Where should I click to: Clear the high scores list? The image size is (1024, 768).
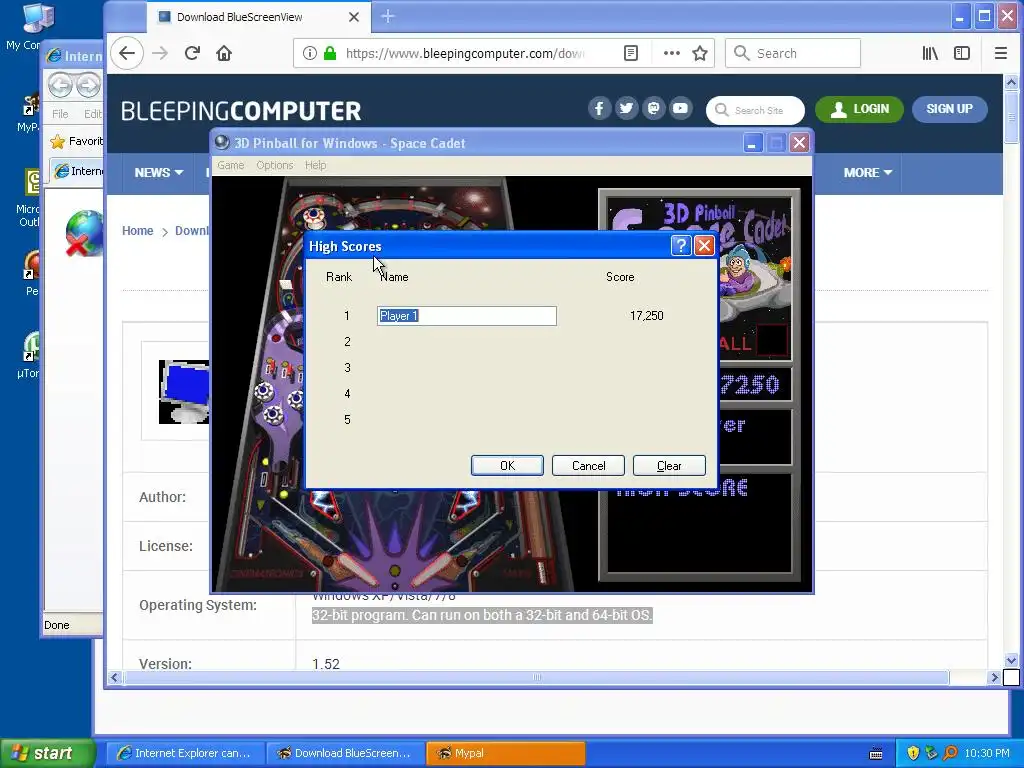(669, 466)
